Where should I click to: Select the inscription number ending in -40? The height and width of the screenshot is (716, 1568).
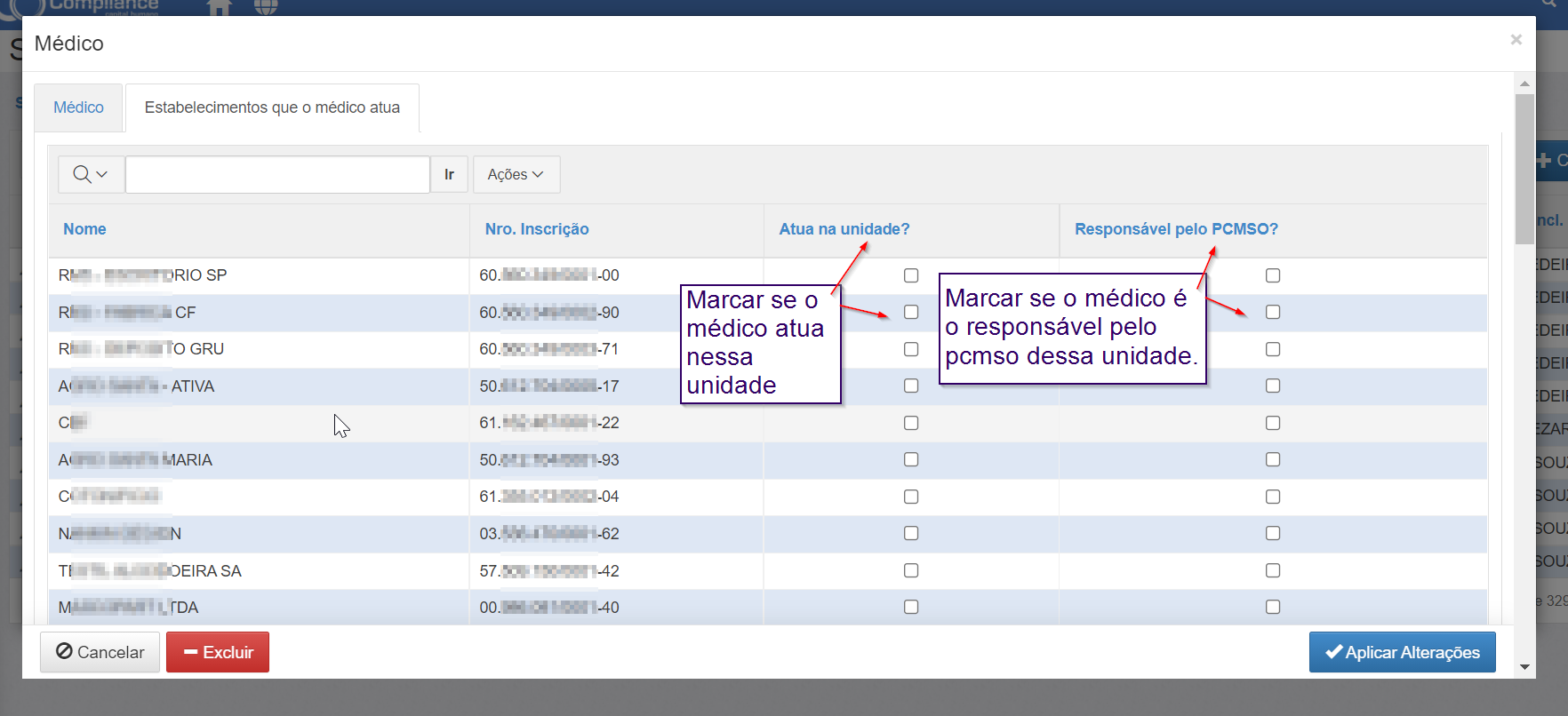coord(549,608)
